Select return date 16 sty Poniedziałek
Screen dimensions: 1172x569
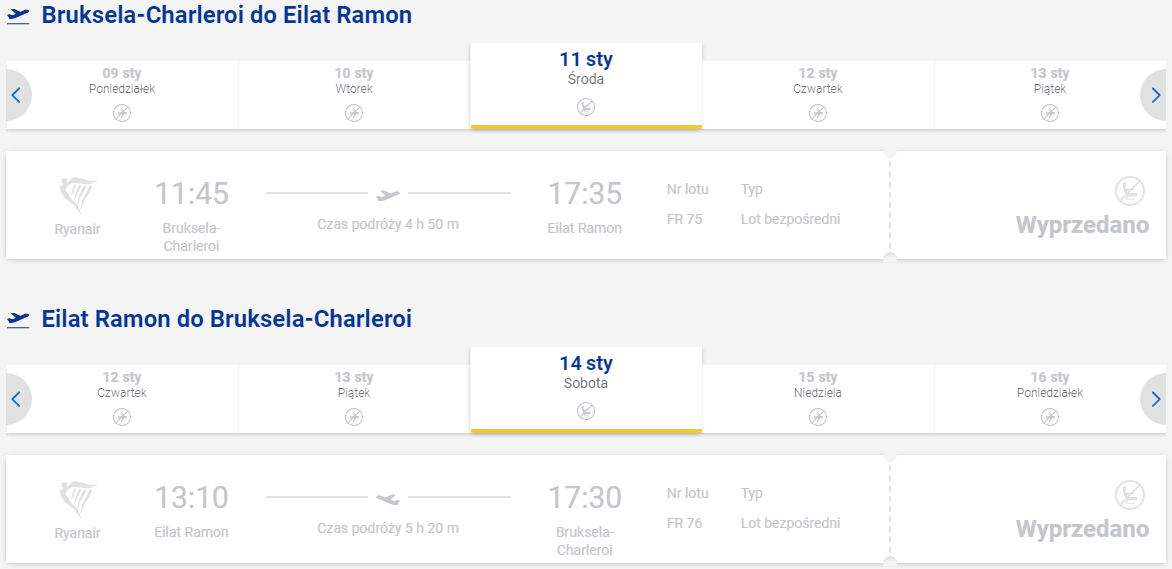(1050, 399)
